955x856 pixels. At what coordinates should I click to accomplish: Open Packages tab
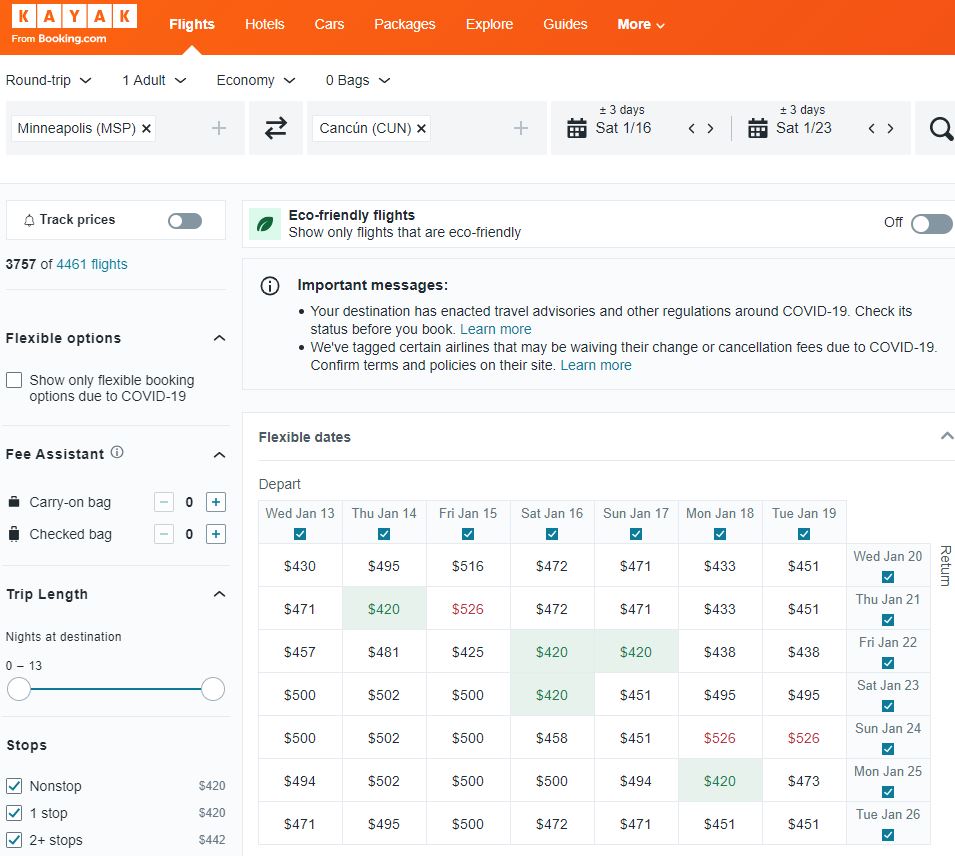[x=404, y=24]
